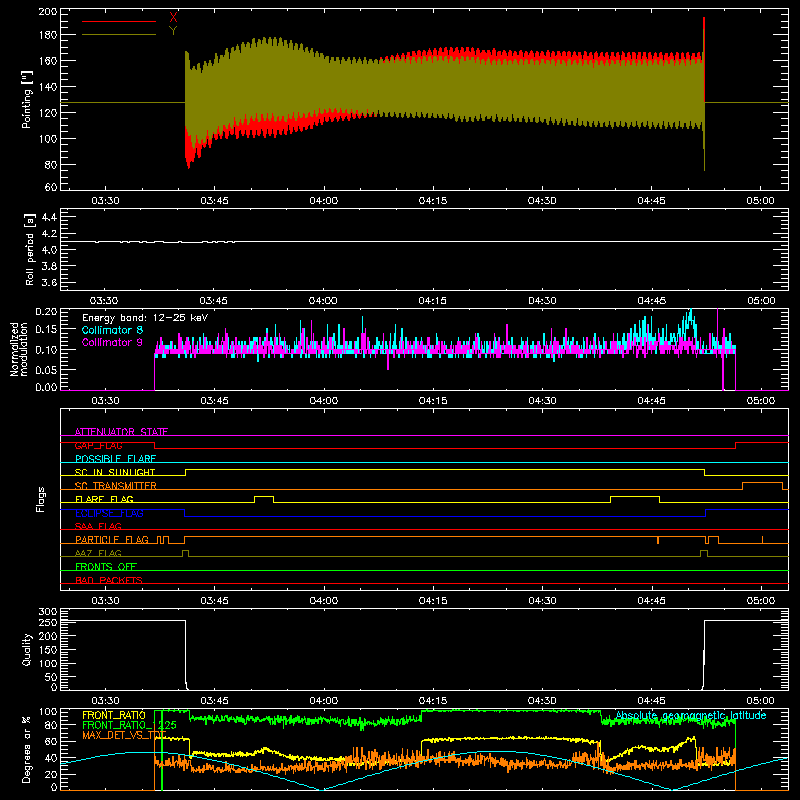Click the 'Roll period [s]' axis title

point(29,249)
